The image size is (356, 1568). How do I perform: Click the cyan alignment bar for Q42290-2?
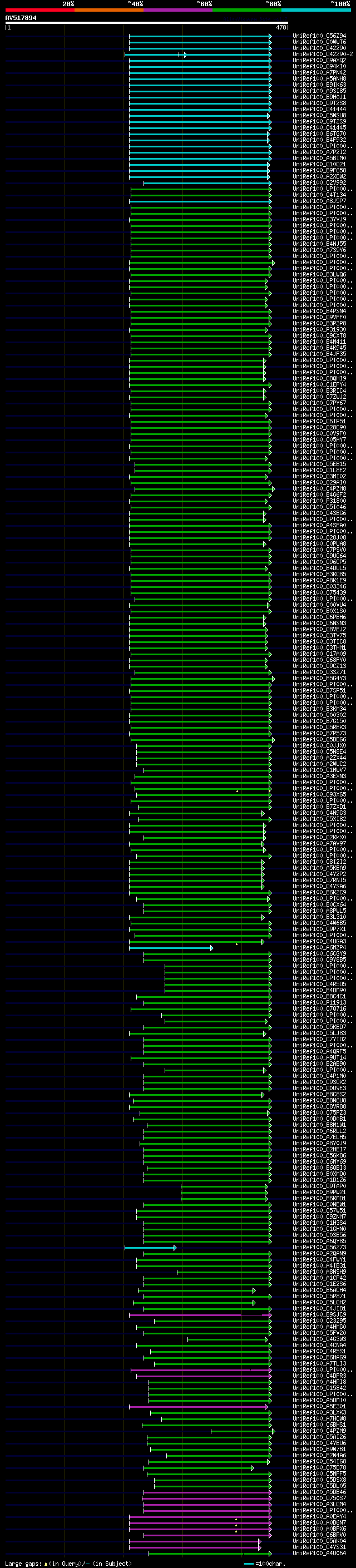[198, 55]
